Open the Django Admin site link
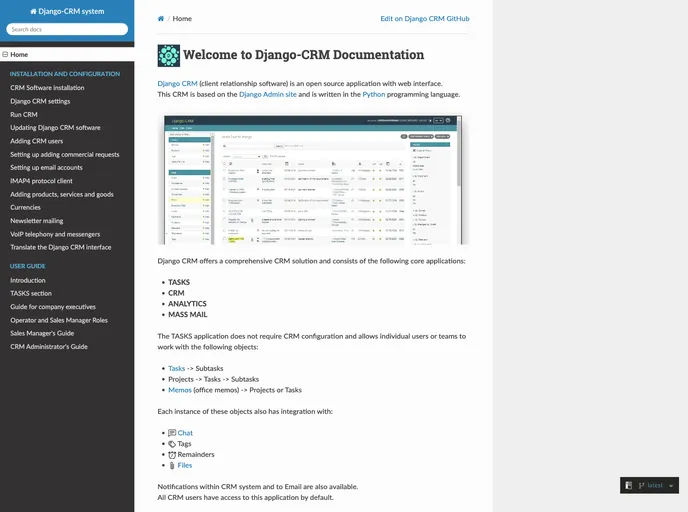688x512 pixels. click(x=267, y=94)
